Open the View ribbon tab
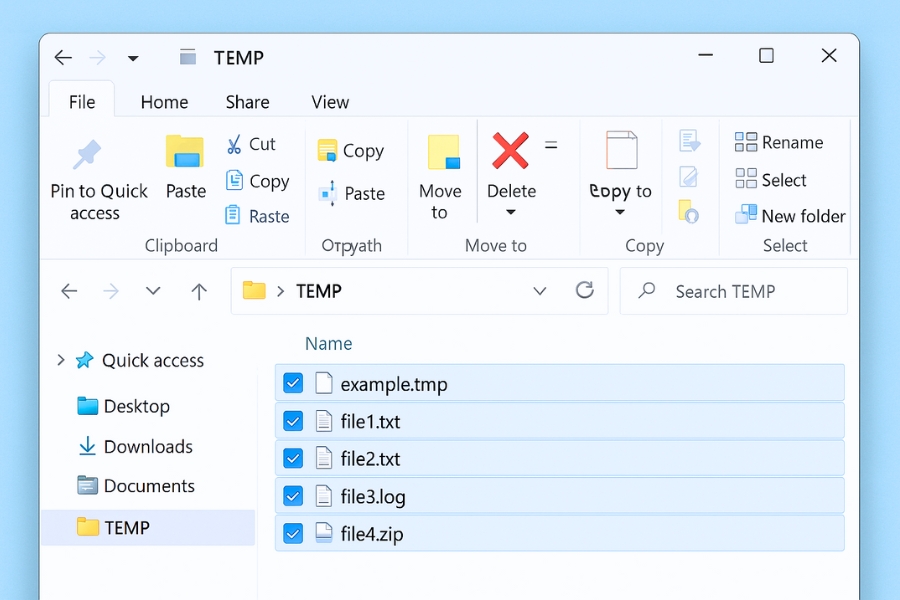Viewport: 900px width, 600px height. (x=330, y=102)
